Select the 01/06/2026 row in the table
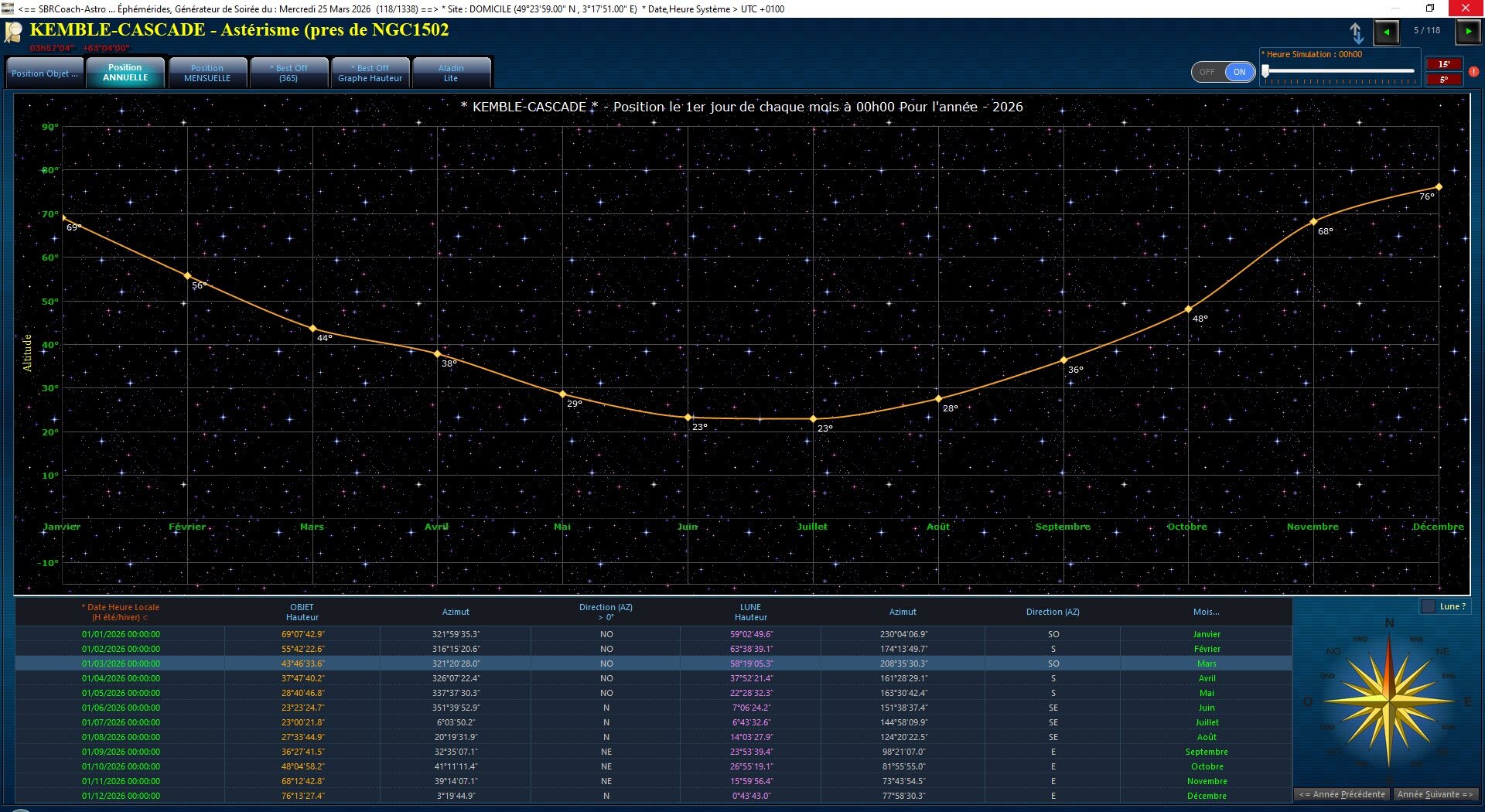1485x812 pixels. [x=654, y=708]
